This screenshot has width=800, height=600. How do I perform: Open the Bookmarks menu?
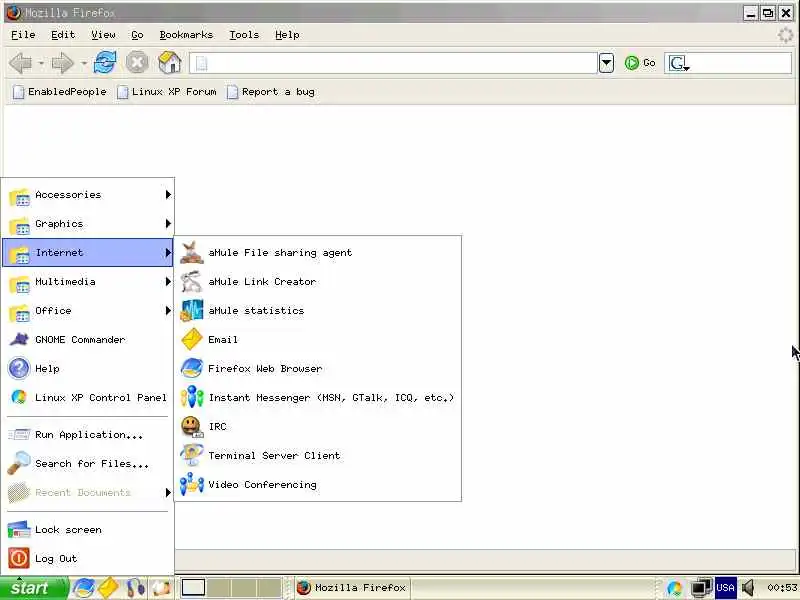[x=186, y=35]
